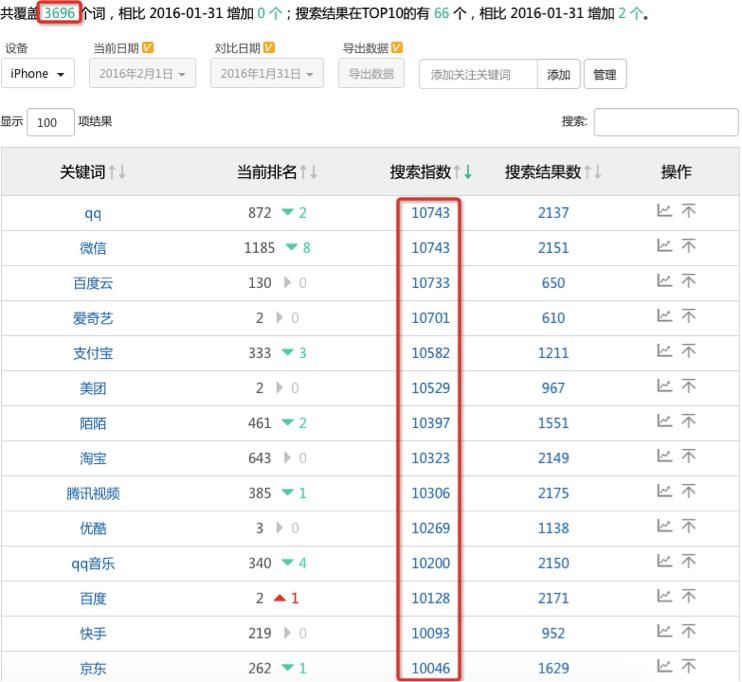Click the 3696 covered keywords count
Viewport: 742px width, 682px height.
tap(59, 13)
